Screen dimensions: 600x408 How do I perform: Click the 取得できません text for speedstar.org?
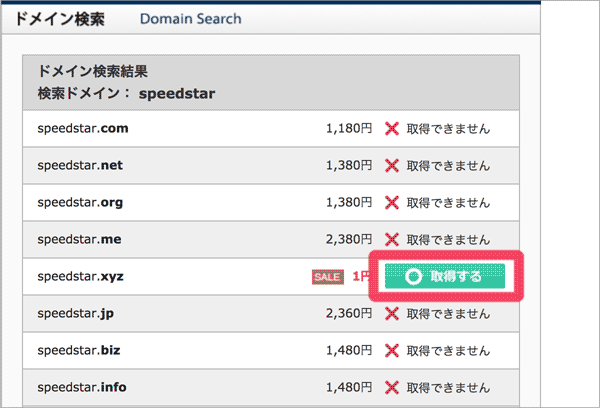[x=449, y=203]
